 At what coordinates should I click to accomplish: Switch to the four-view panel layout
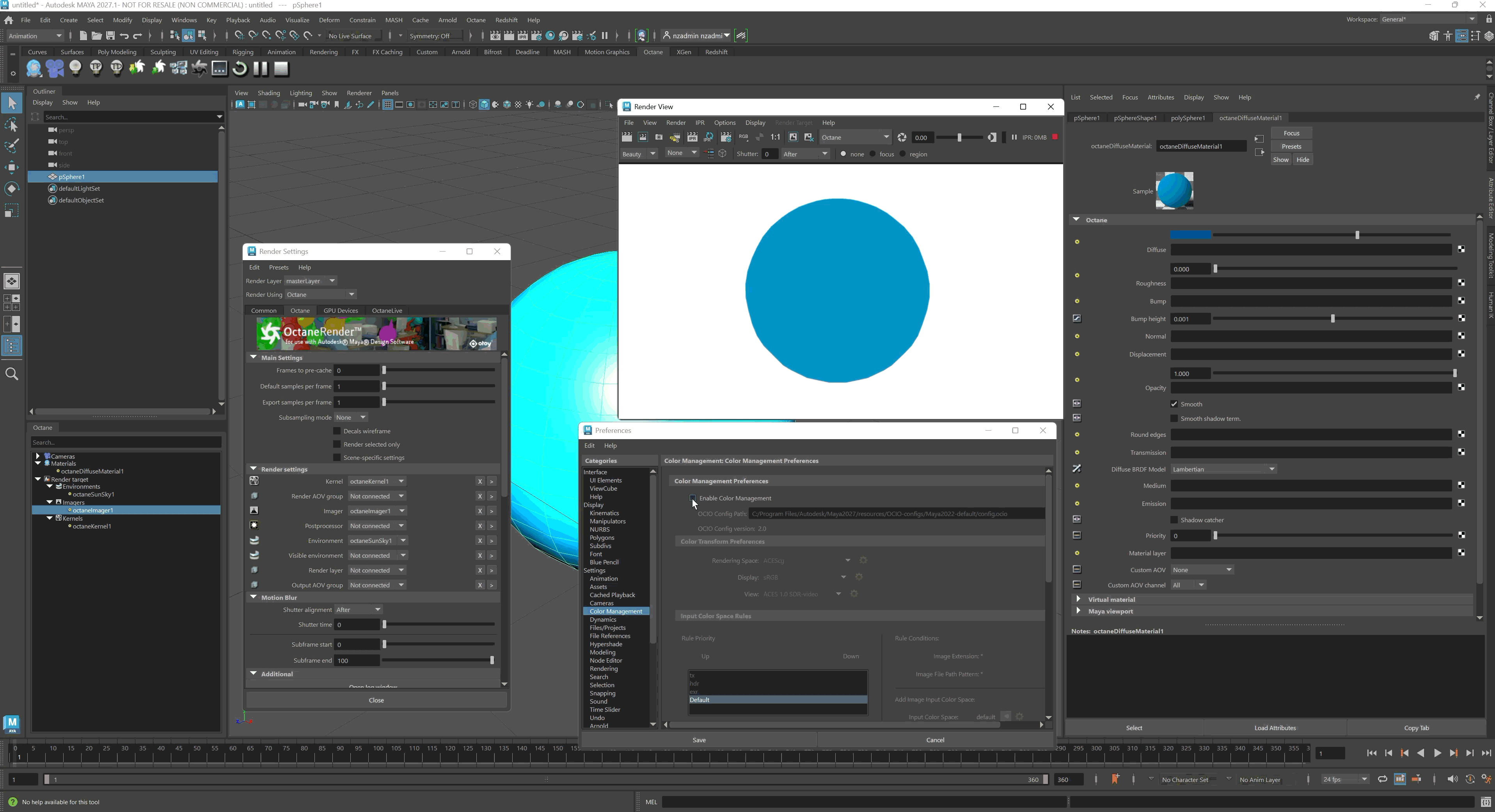tap(12, 302)
